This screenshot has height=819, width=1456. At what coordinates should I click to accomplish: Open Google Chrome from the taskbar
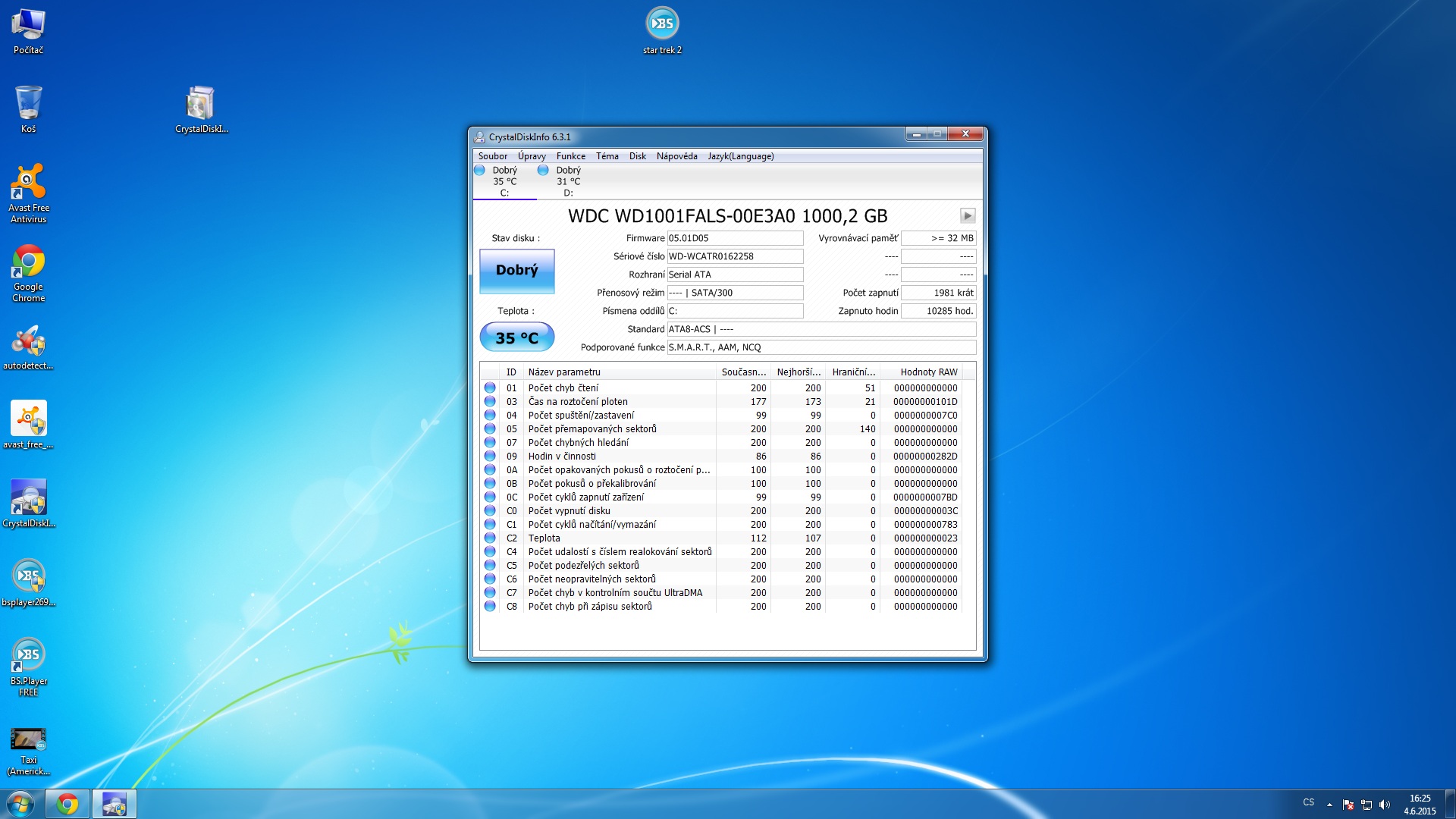pyautogui.click(x=67, y=804)
